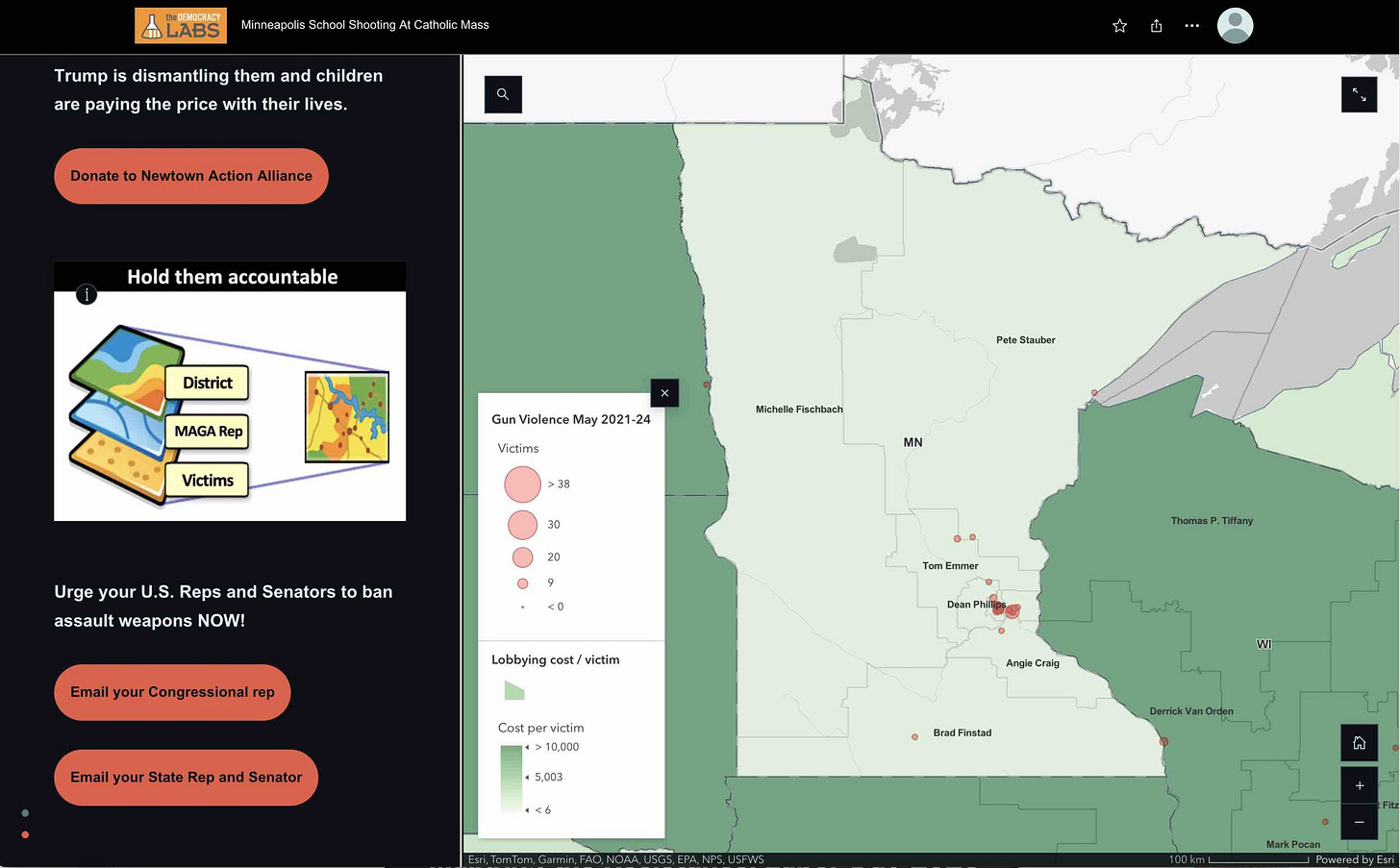Toggle the star bookmark for this story
This screenshot has height=868, width=1400.
click(x=1119, y=26)
